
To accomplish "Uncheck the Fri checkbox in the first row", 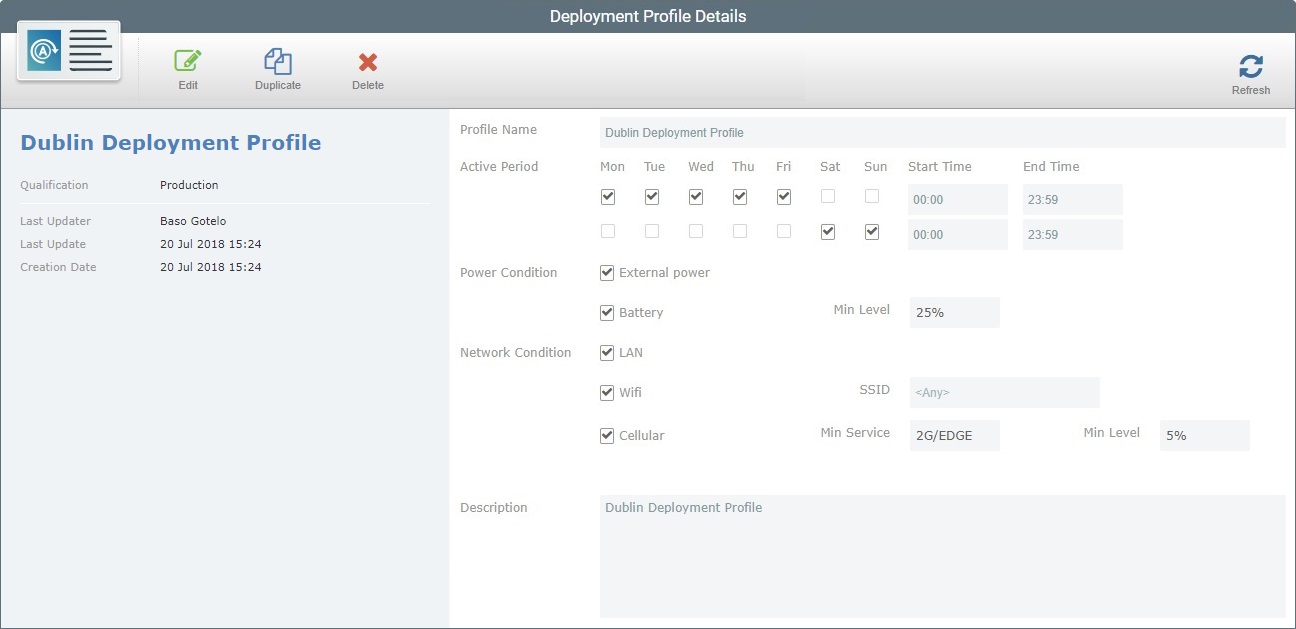I will [783, 196].
